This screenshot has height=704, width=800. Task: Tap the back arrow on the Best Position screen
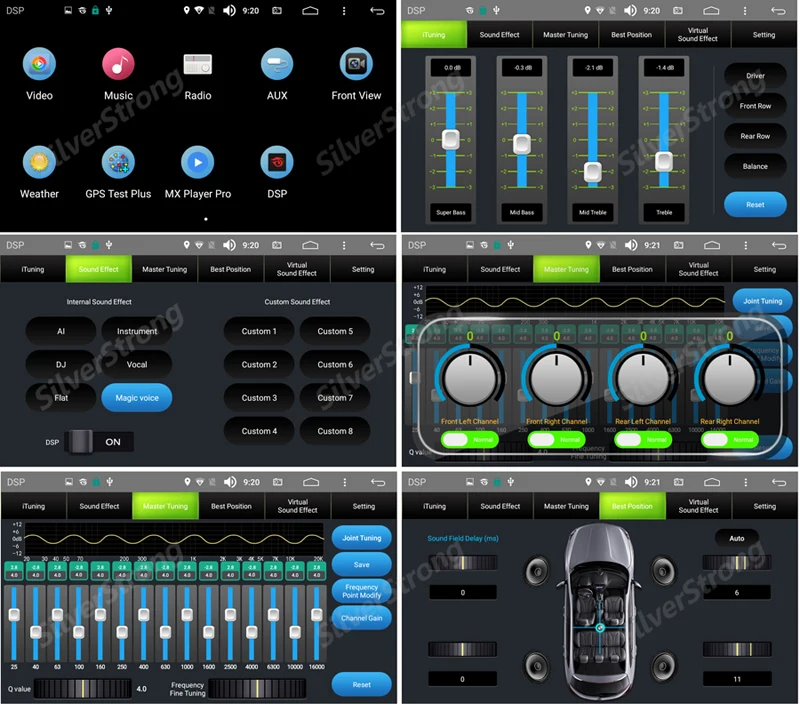pos(779,482)
